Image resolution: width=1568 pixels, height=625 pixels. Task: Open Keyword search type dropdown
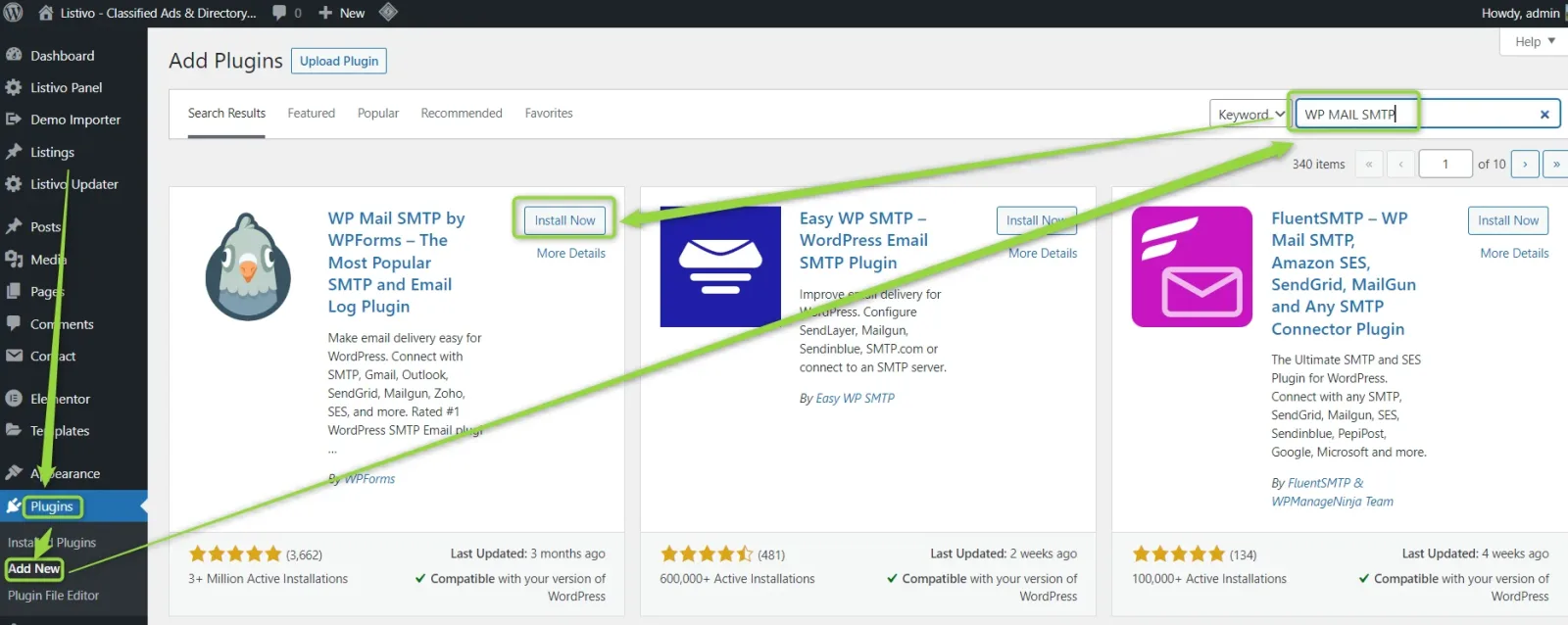click(1249, 115)
